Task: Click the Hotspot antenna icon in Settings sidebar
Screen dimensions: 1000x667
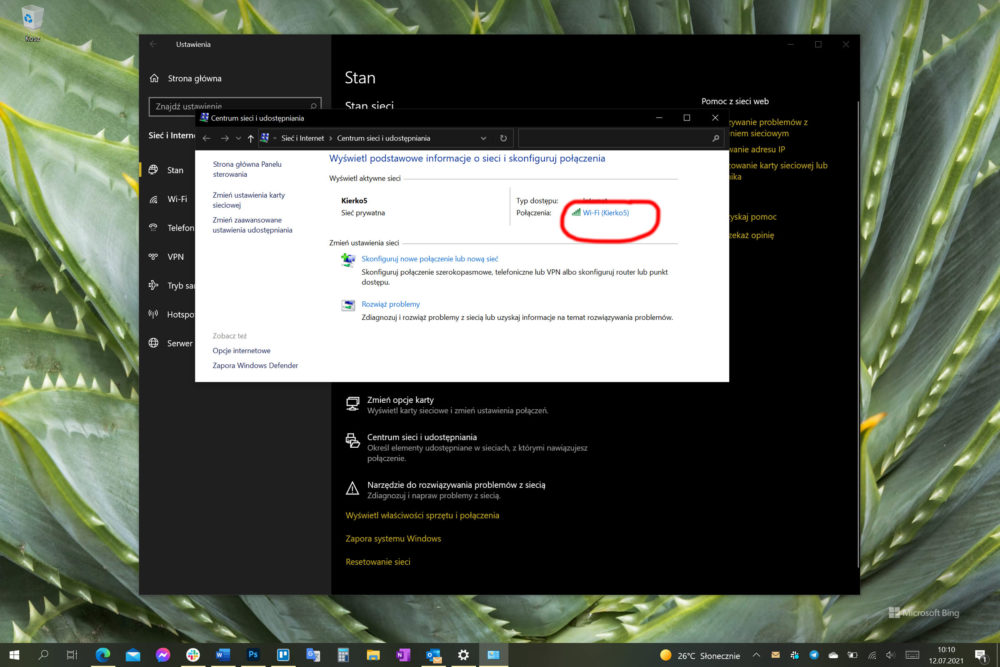Action: 153,314
